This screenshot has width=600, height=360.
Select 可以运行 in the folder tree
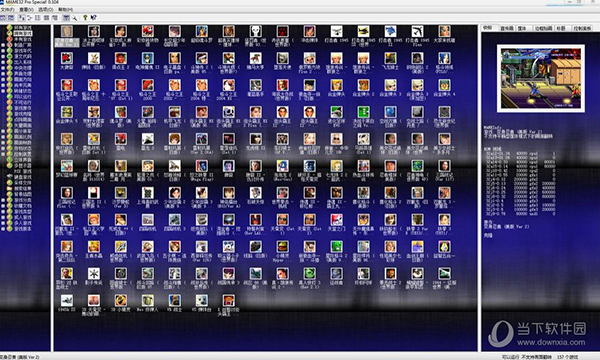[x=23, y=96]
